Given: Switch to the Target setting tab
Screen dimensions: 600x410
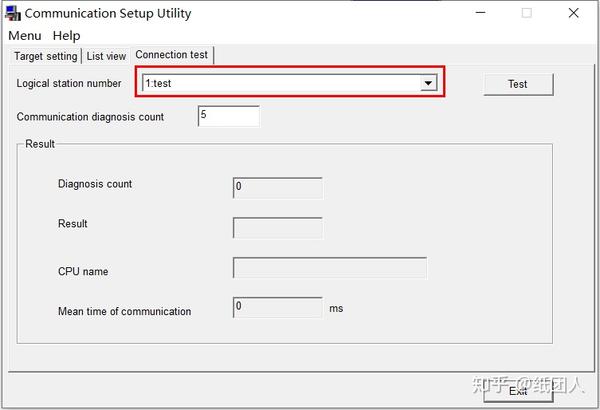Looking at the screenshot, I should (x=45, y=56).
